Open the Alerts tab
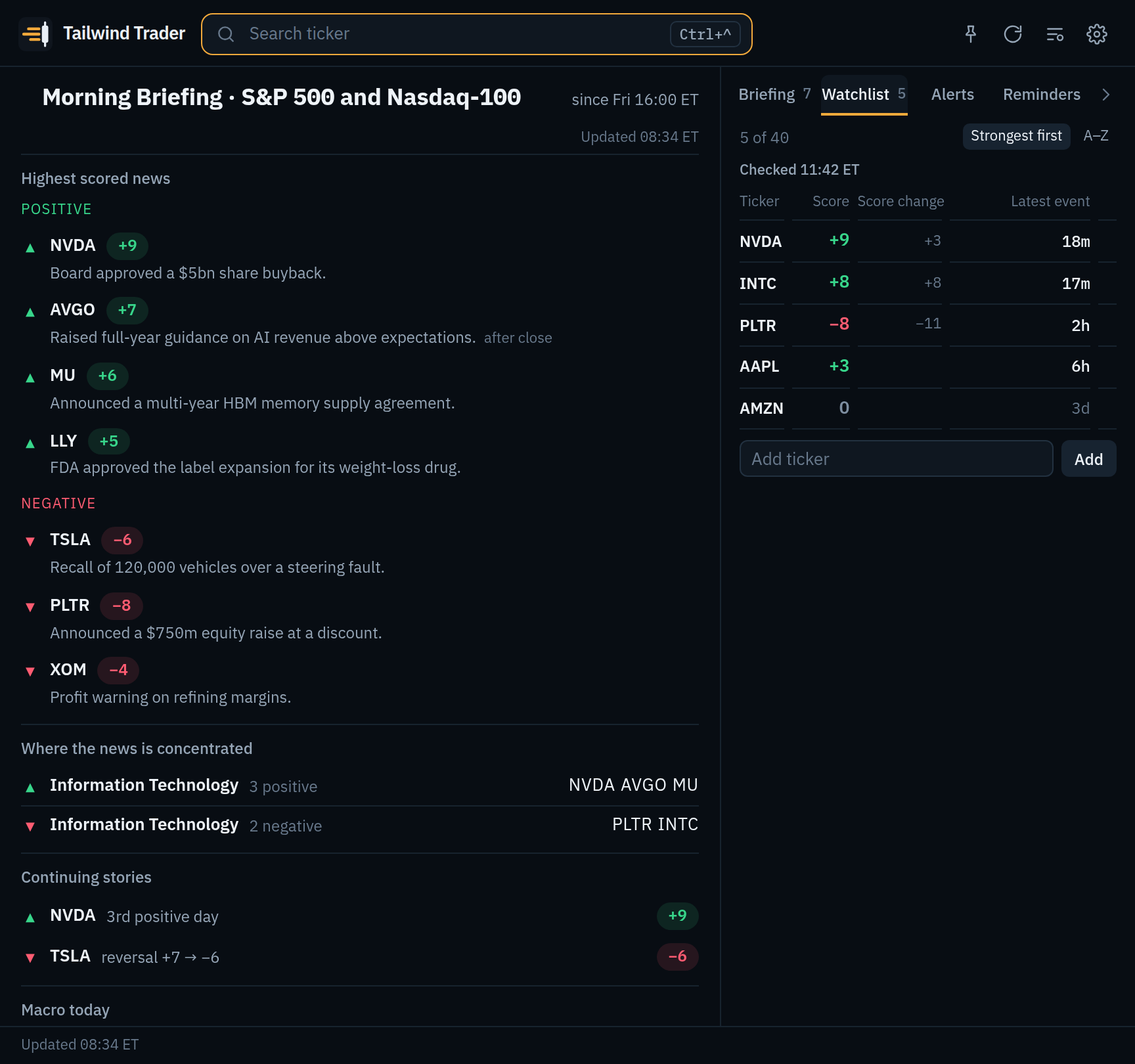This screenshot has height=1064, width=1135. (952, 95)
